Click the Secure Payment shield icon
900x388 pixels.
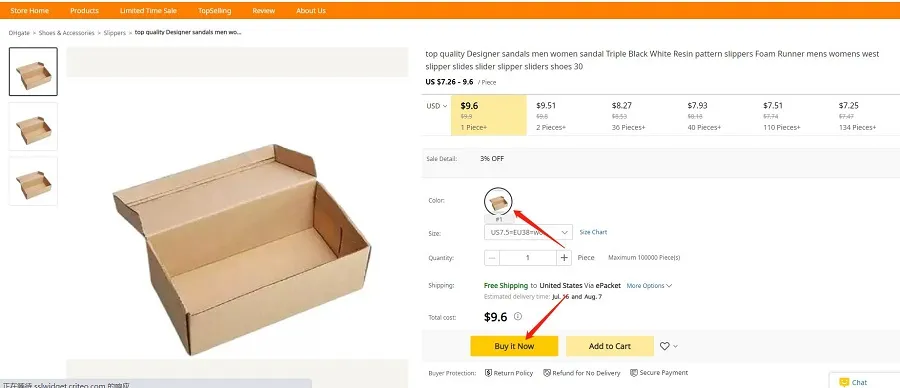click(634, 373)
